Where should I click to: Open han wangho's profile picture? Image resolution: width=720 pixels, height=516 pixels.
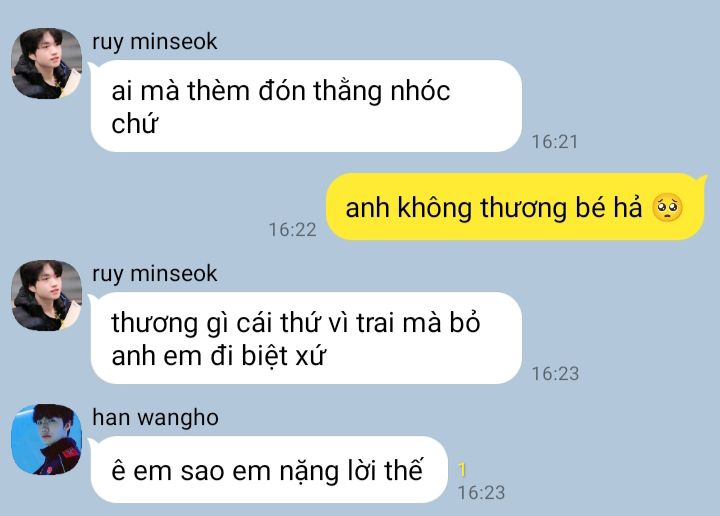point(46,439)
